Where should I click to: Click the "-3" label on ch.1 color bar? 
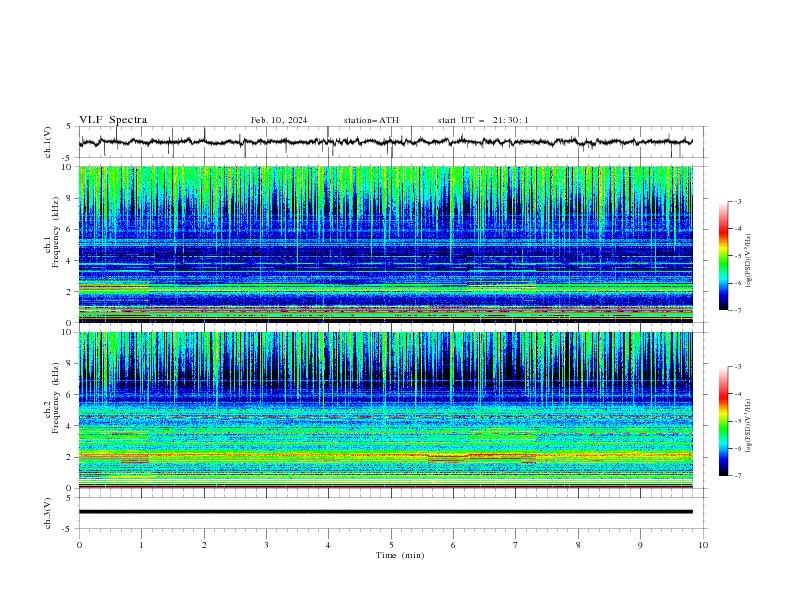pos(738,201)
